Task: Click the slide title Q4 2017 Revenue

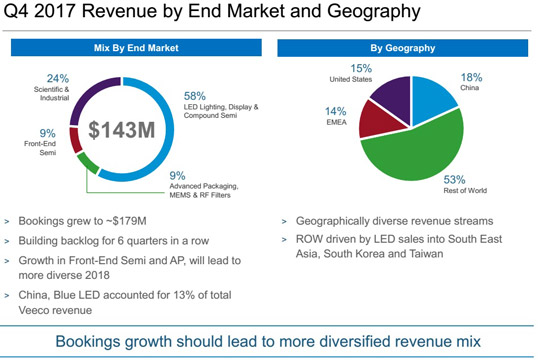Action: pos(212,11)
